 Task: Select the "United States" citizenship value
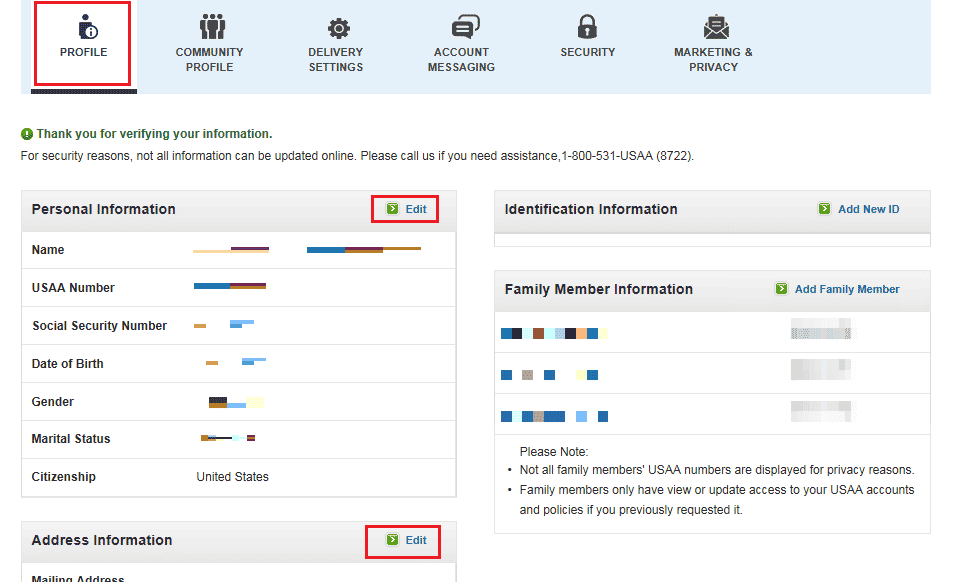point(233,477)
